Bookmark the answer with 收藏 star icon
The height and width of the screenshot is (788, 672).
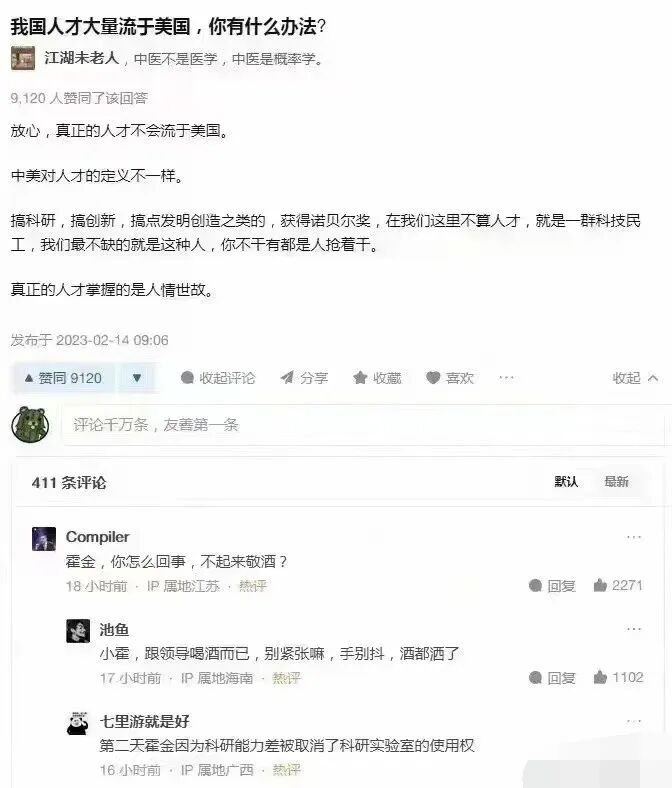[377, 378]
